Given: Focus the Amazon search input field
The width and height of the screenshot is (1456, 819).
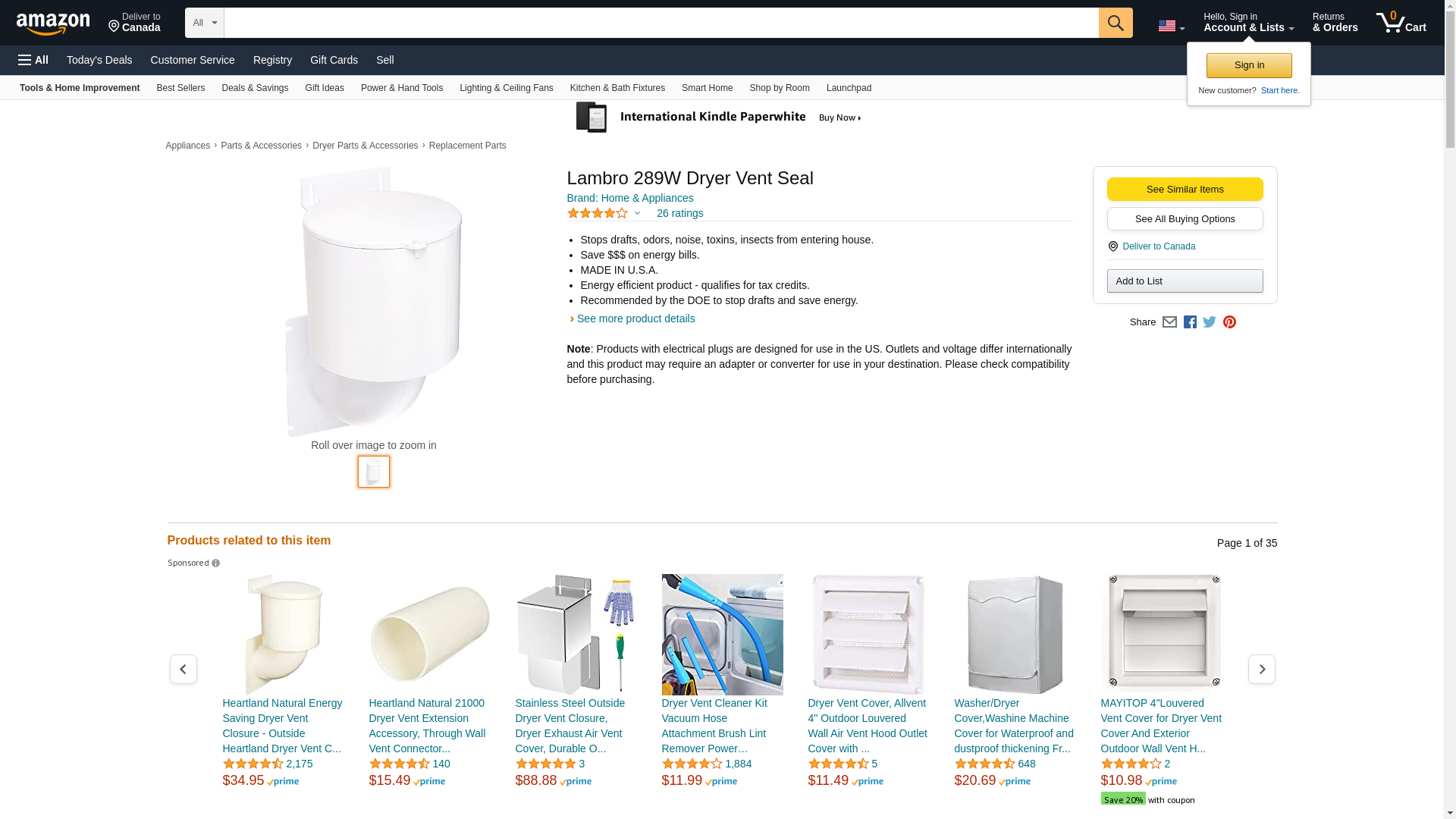Looking at the screenshot, I should point(661,23).
